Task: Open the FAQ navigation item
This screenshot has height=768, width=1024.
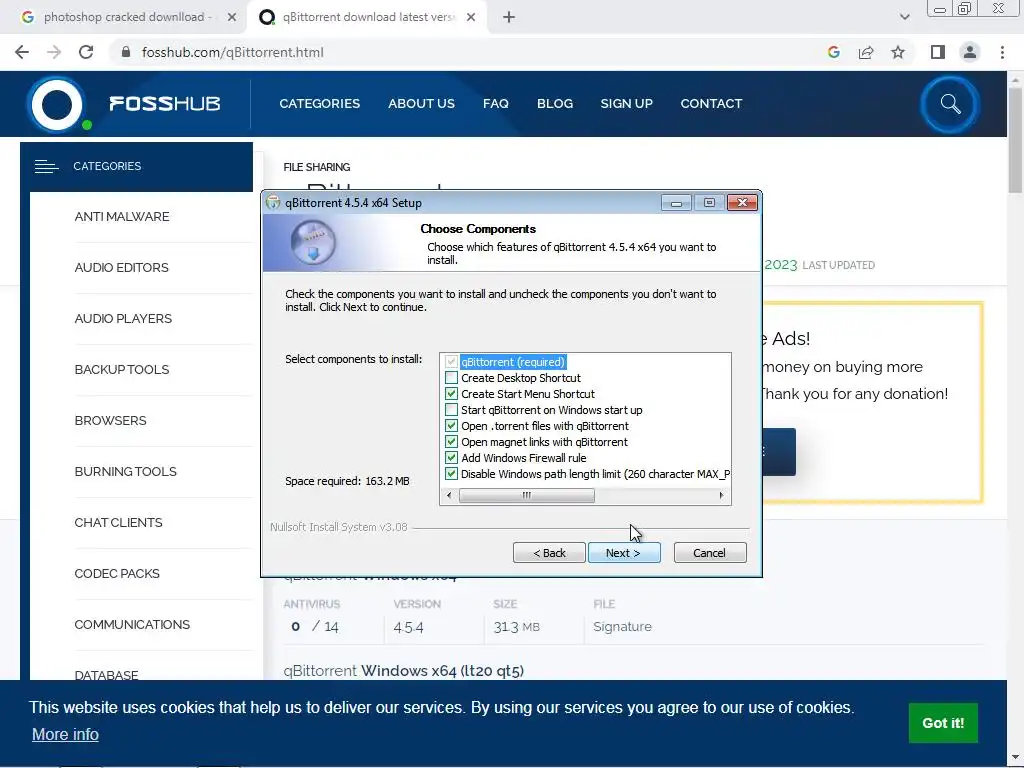Action: pyautogui.click(x=496, y=103)
